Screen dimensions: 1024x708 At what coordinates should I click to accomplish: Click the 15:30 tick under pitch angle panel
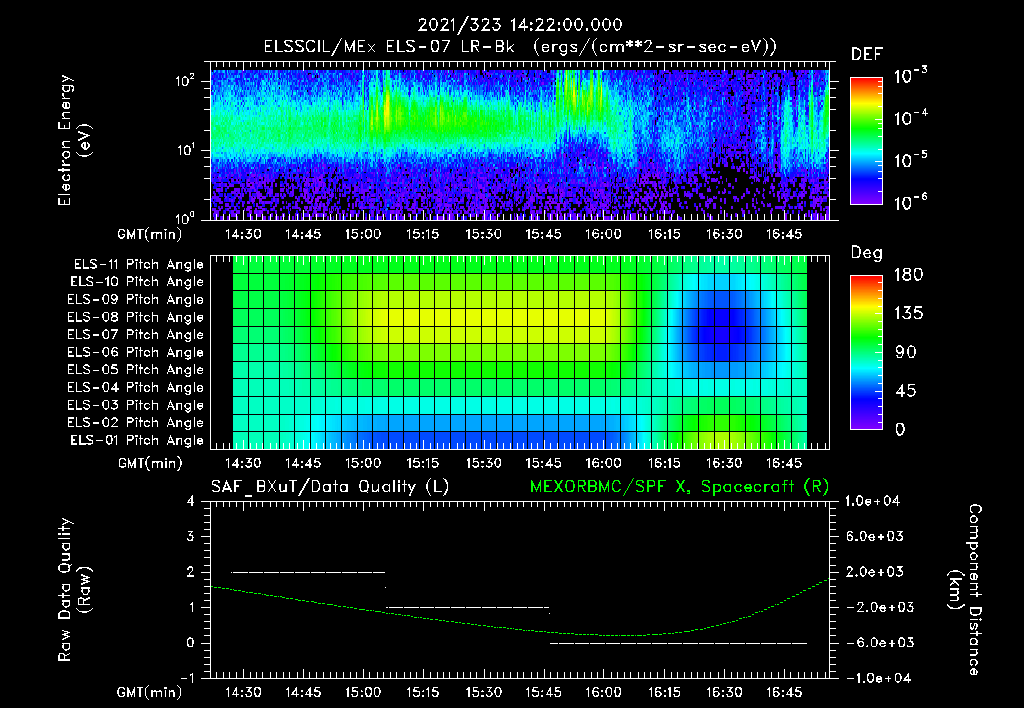click(x=483, y=464)
